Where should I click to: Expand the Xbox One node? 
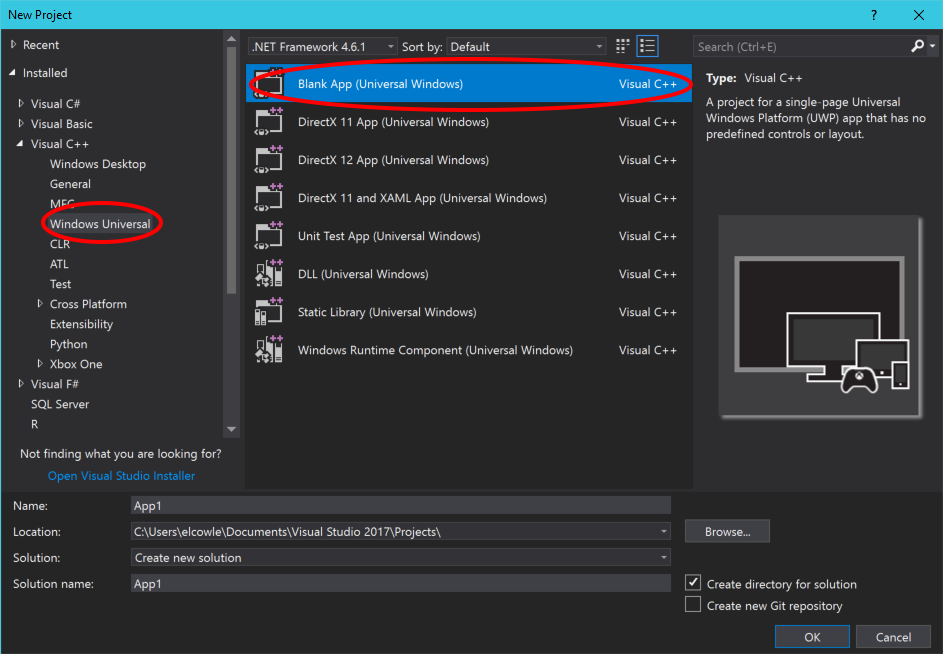coord(40,363)
